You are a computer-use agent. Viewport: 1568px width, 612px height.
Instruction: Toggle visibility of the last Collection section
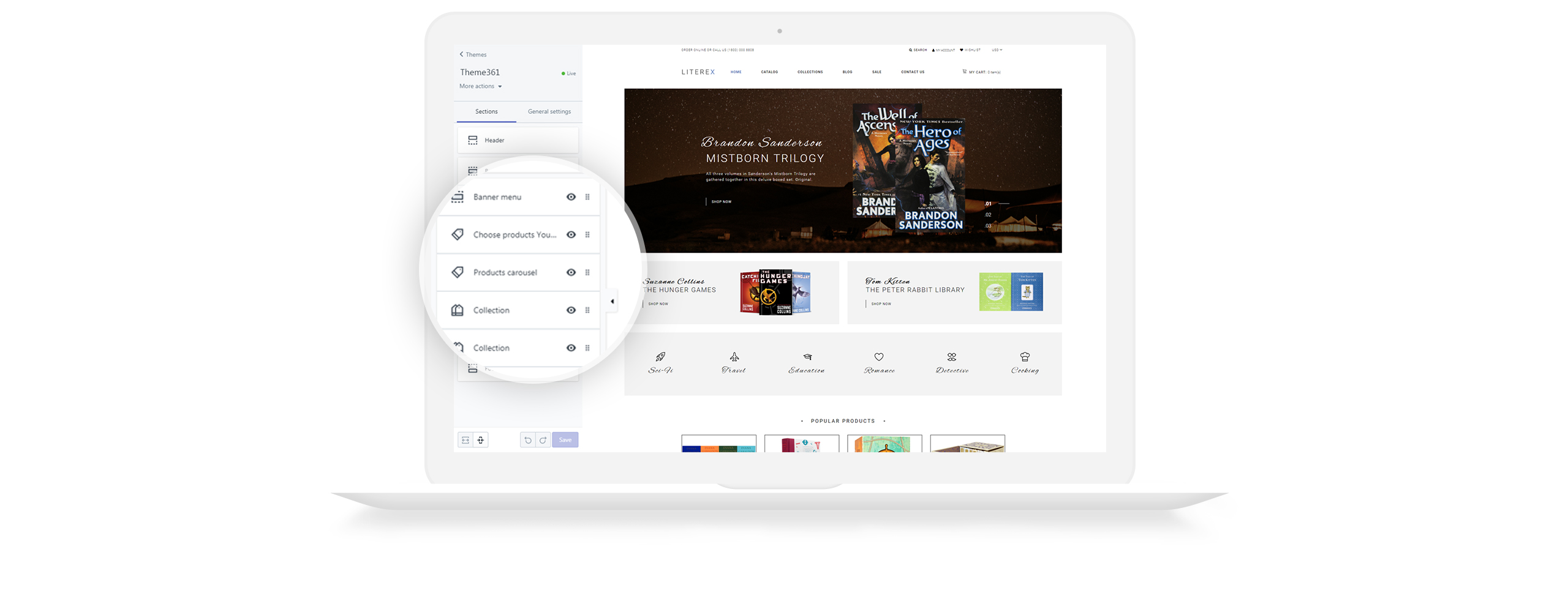571,348
